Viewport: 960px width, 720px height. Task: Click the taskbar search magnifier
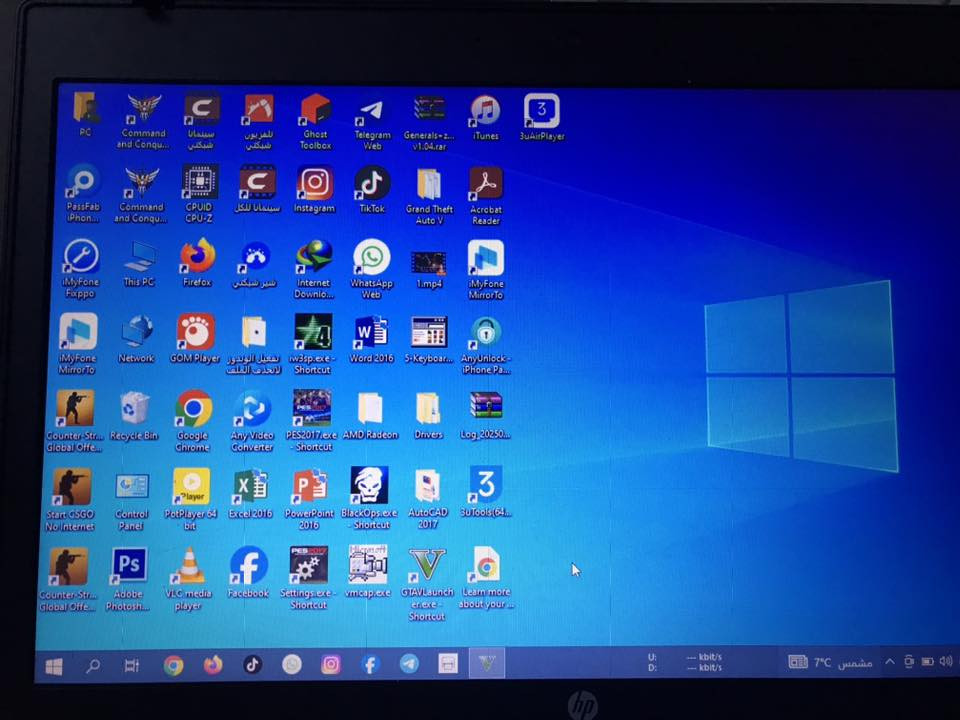pyautogui.click(x=93, y=665)
